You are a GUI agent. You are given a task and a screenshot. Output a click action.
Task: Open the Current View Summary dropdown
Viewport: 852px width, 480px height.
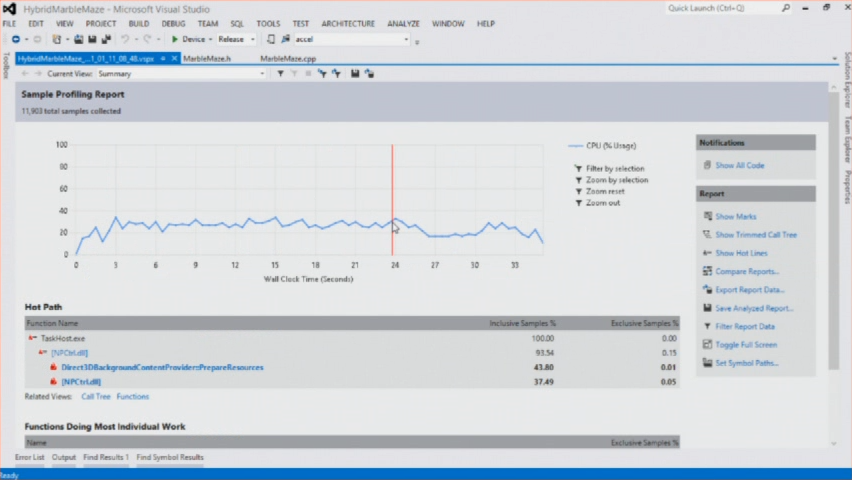[x=262, y=73]
